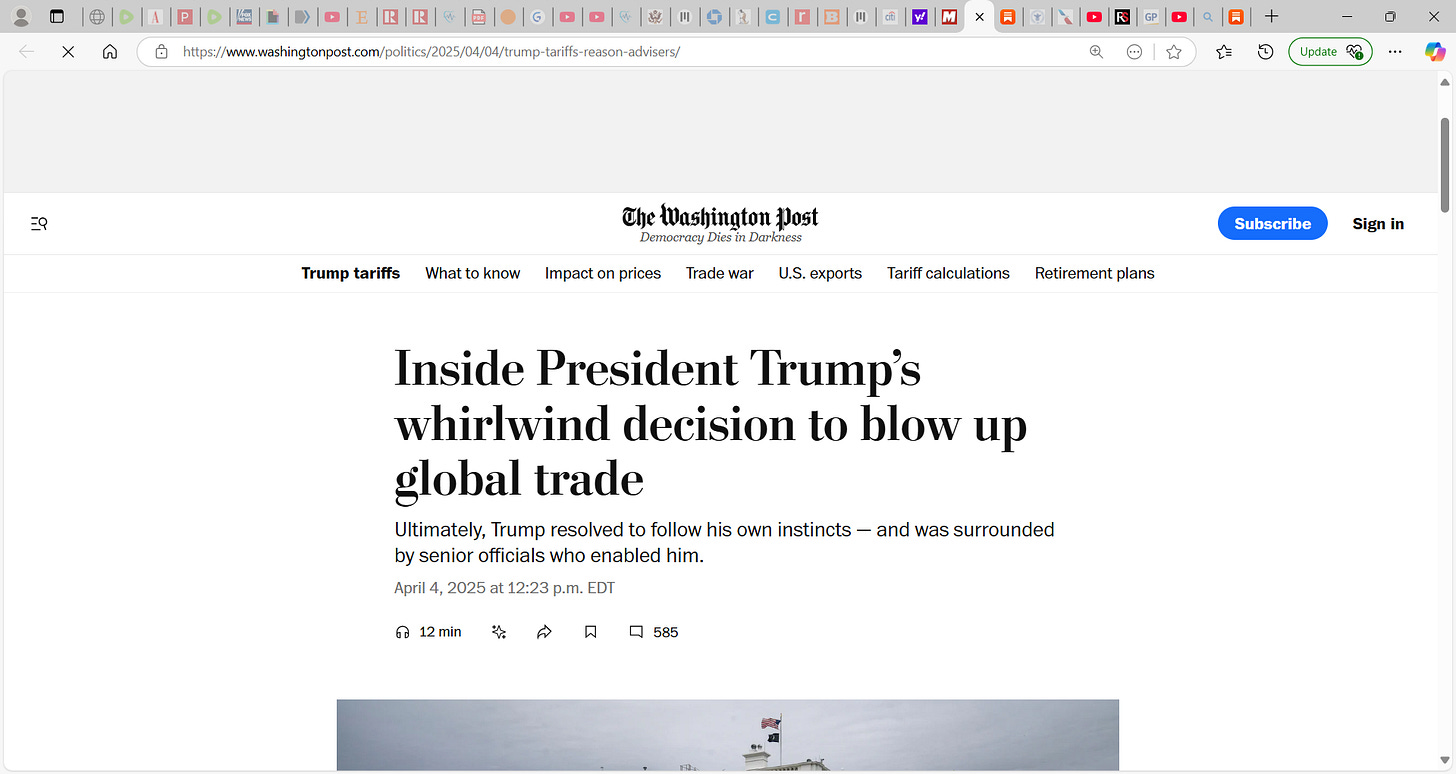Screen dimensions: 1456x774
Task: Open the Trade war link
Action: pyautogui.click(x=720, y=273)
